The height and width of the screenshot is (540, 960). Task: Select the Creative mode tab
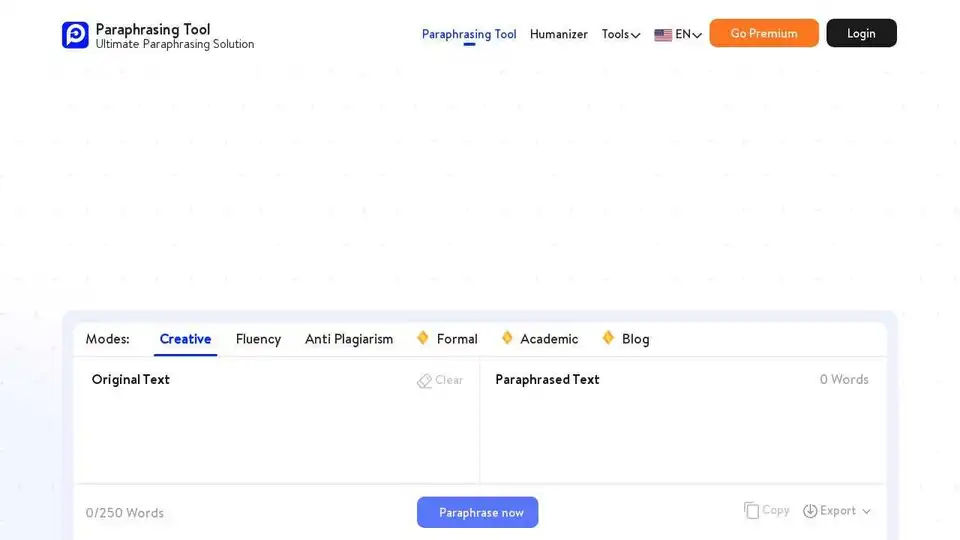(186, 339)
